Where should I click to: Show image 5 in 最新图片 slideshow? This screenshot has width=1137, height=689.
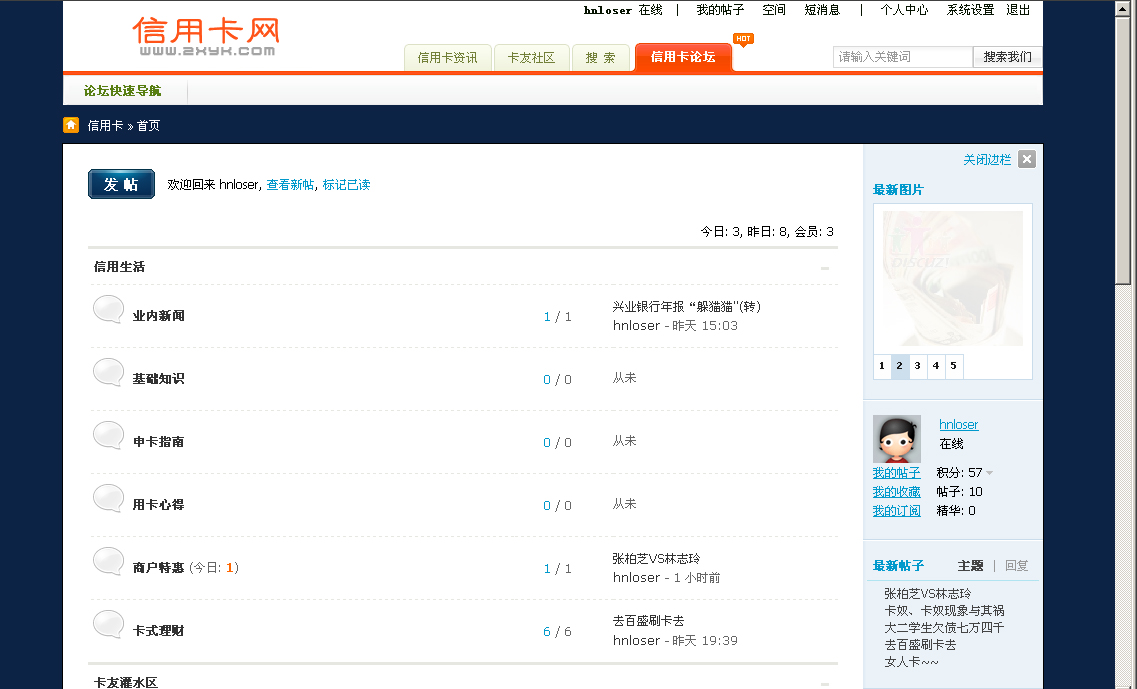[954, 366]
